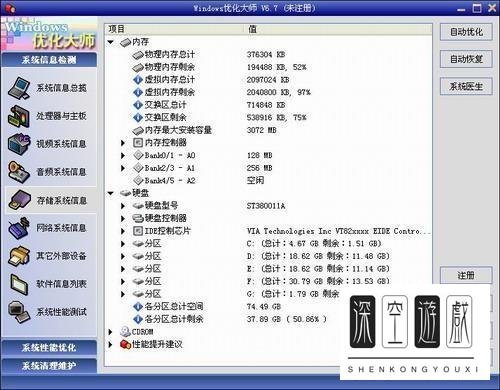Select the Bank4/5 - A2 row
Viewport: 500px width, 390px height.
[268, 181]
